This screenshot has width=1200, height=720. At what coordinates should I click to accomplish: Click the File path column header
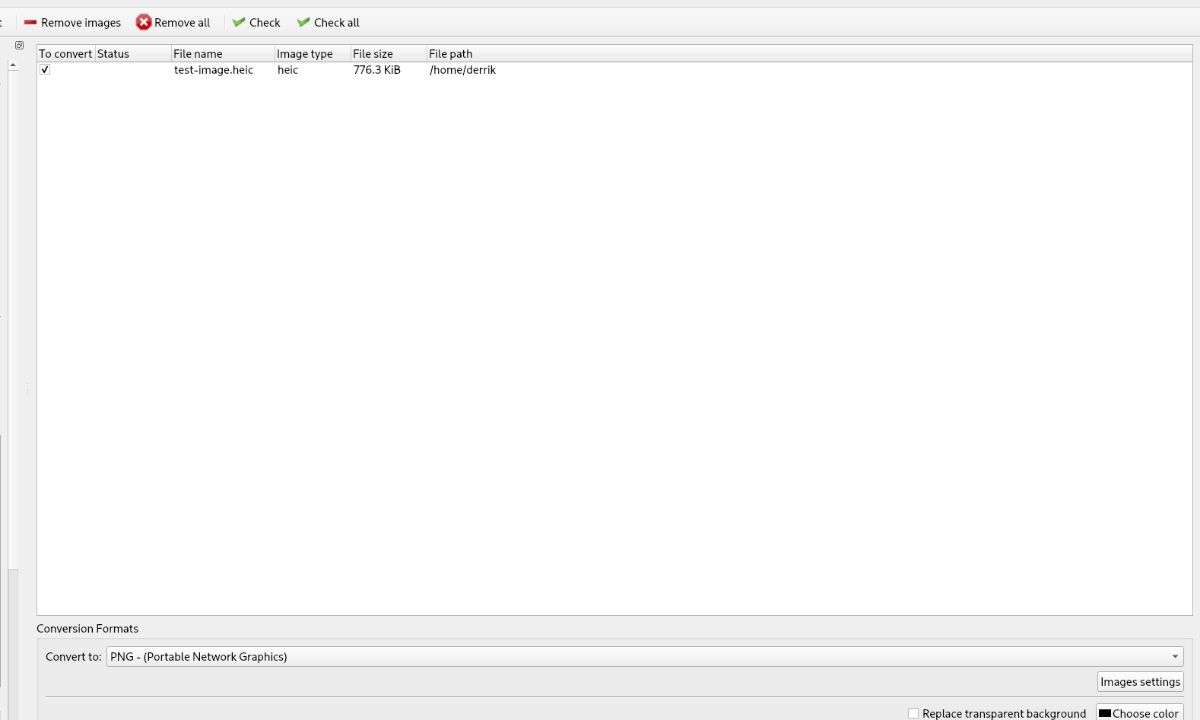tap(450, 53)
